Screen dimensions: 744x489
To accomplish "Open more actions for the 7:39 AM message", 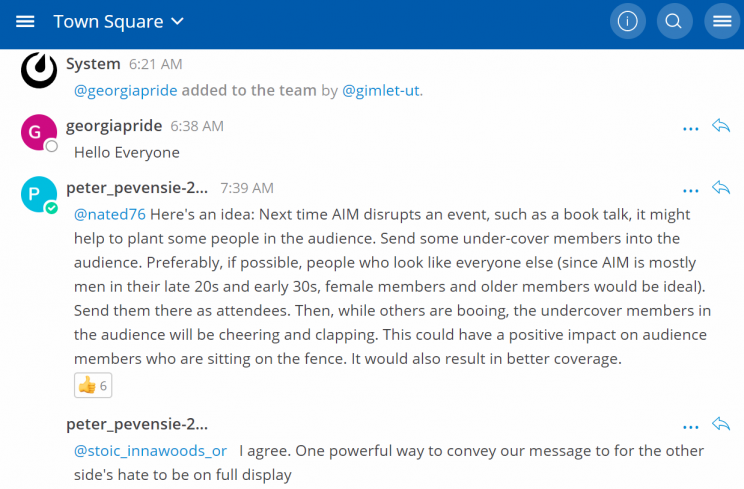I will point(690,190).
